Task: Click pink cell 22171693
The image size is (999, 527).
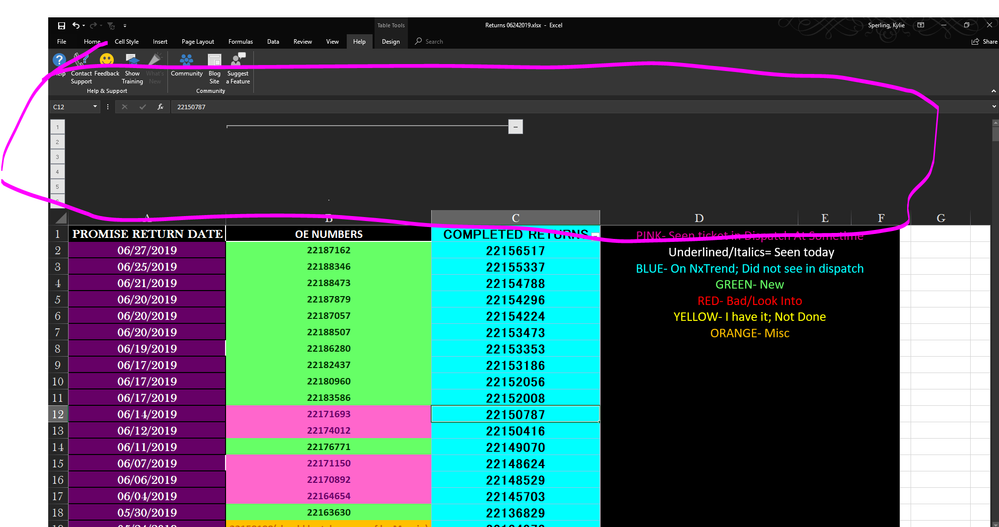Action: click(x=329, y=414)
